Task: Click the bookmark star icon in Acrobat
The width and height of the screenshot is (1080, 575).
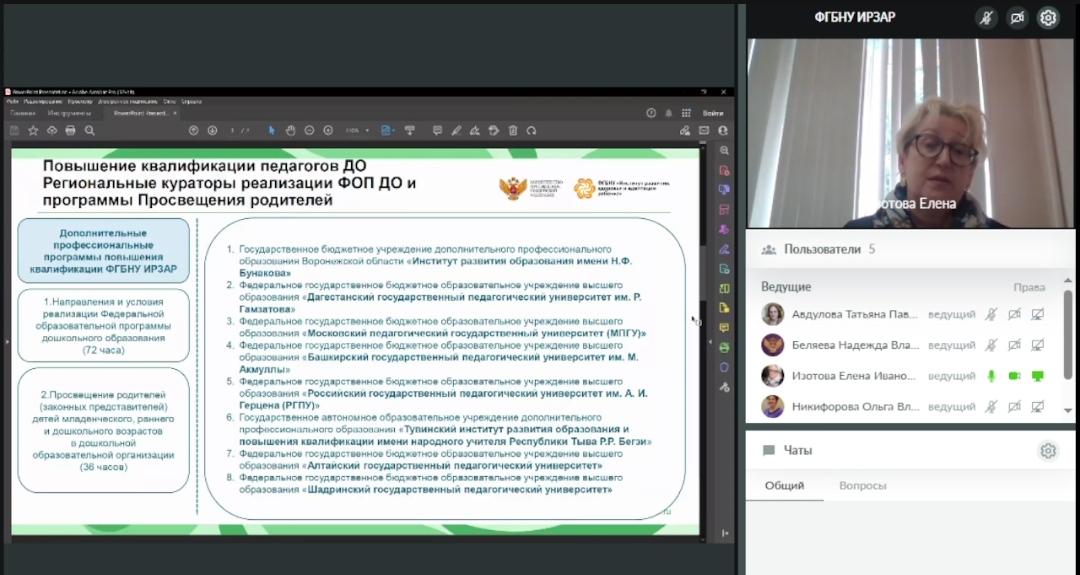Action: [x=33, y=130]
